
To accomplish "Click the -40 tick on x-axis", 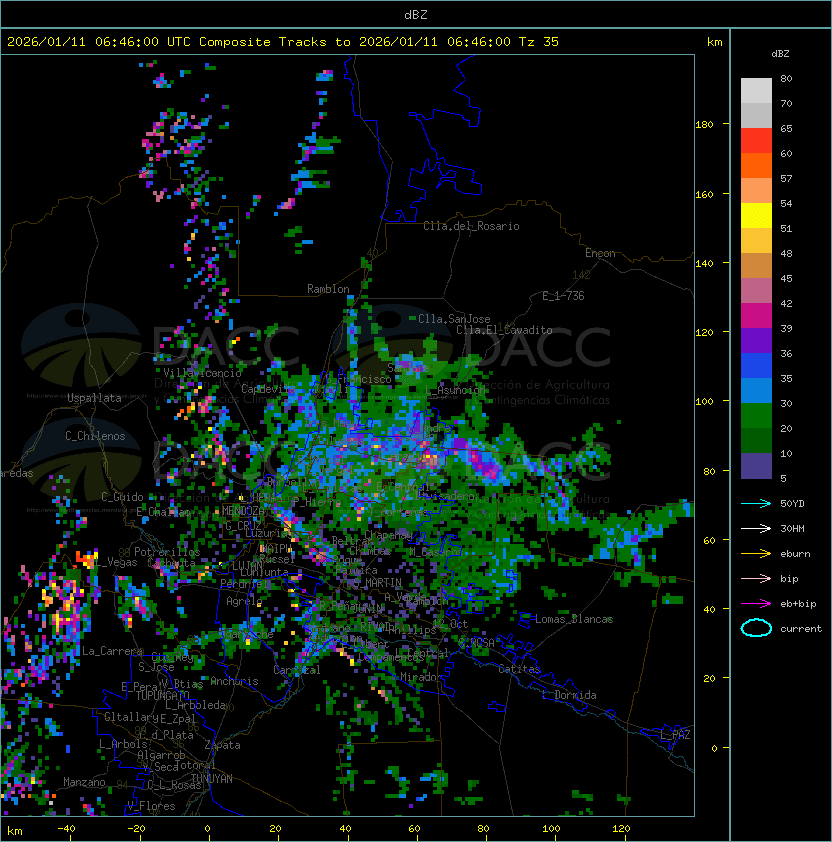I will coord(66,829).
